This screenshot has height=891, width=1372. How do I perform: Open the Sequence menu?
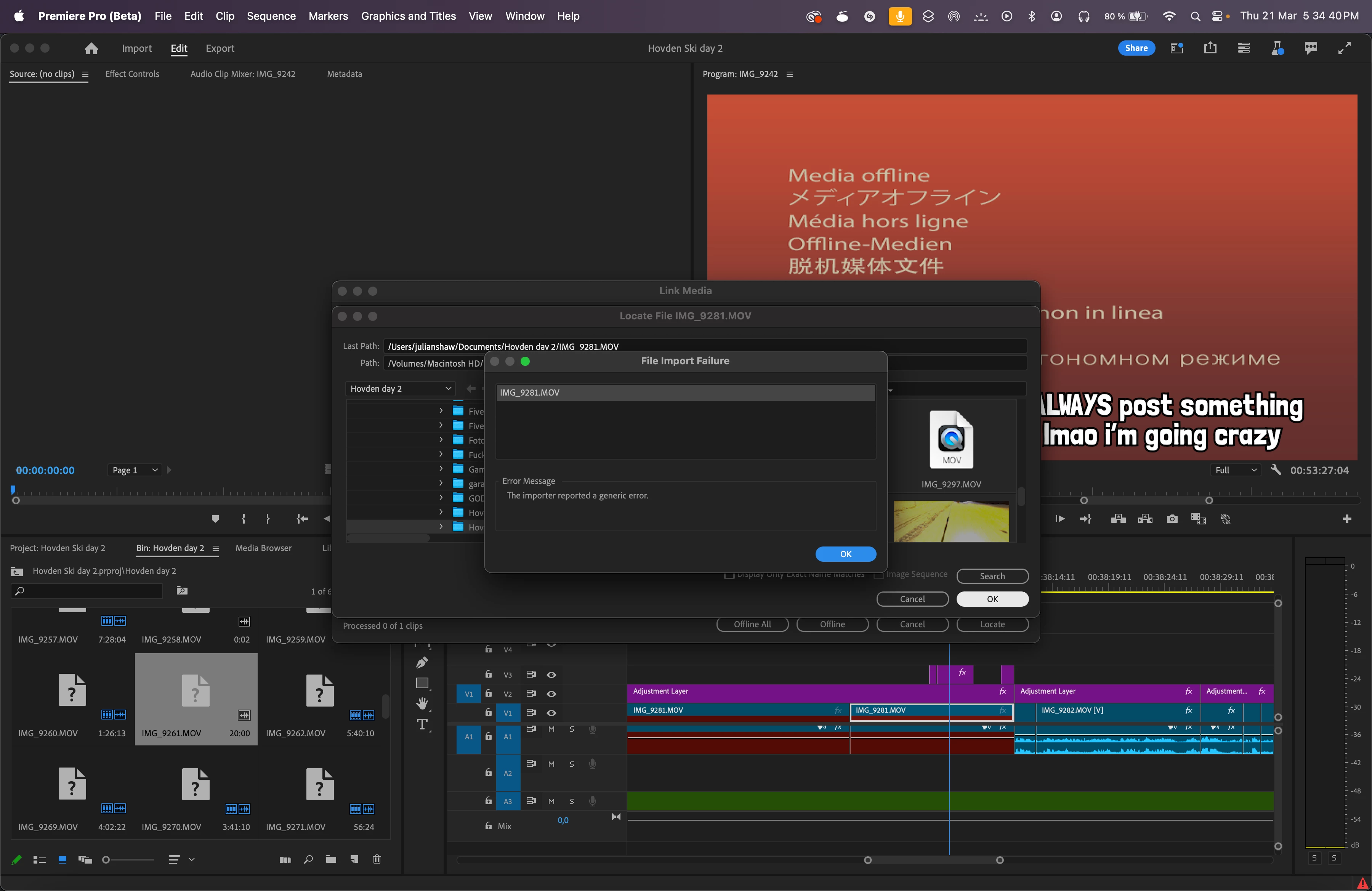coord(271,16)
